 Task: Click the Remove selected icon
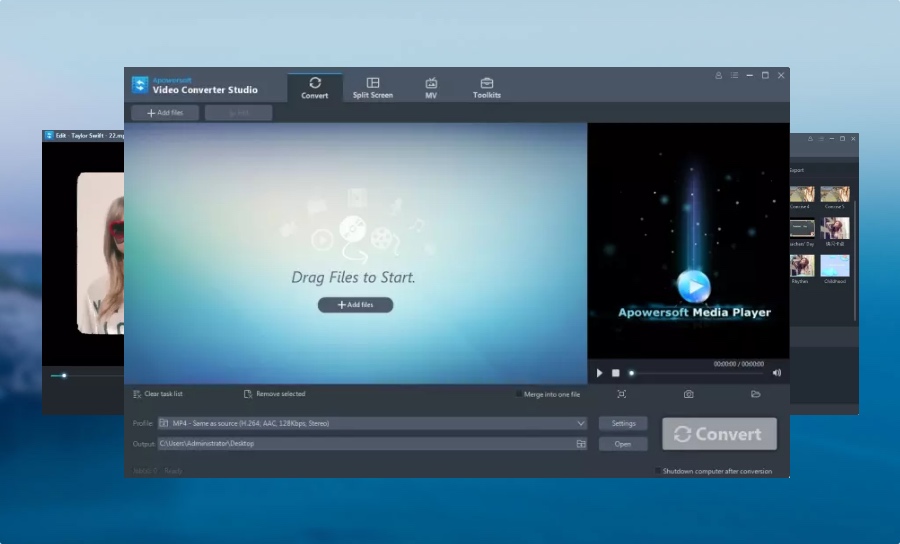tap(248, 394)
